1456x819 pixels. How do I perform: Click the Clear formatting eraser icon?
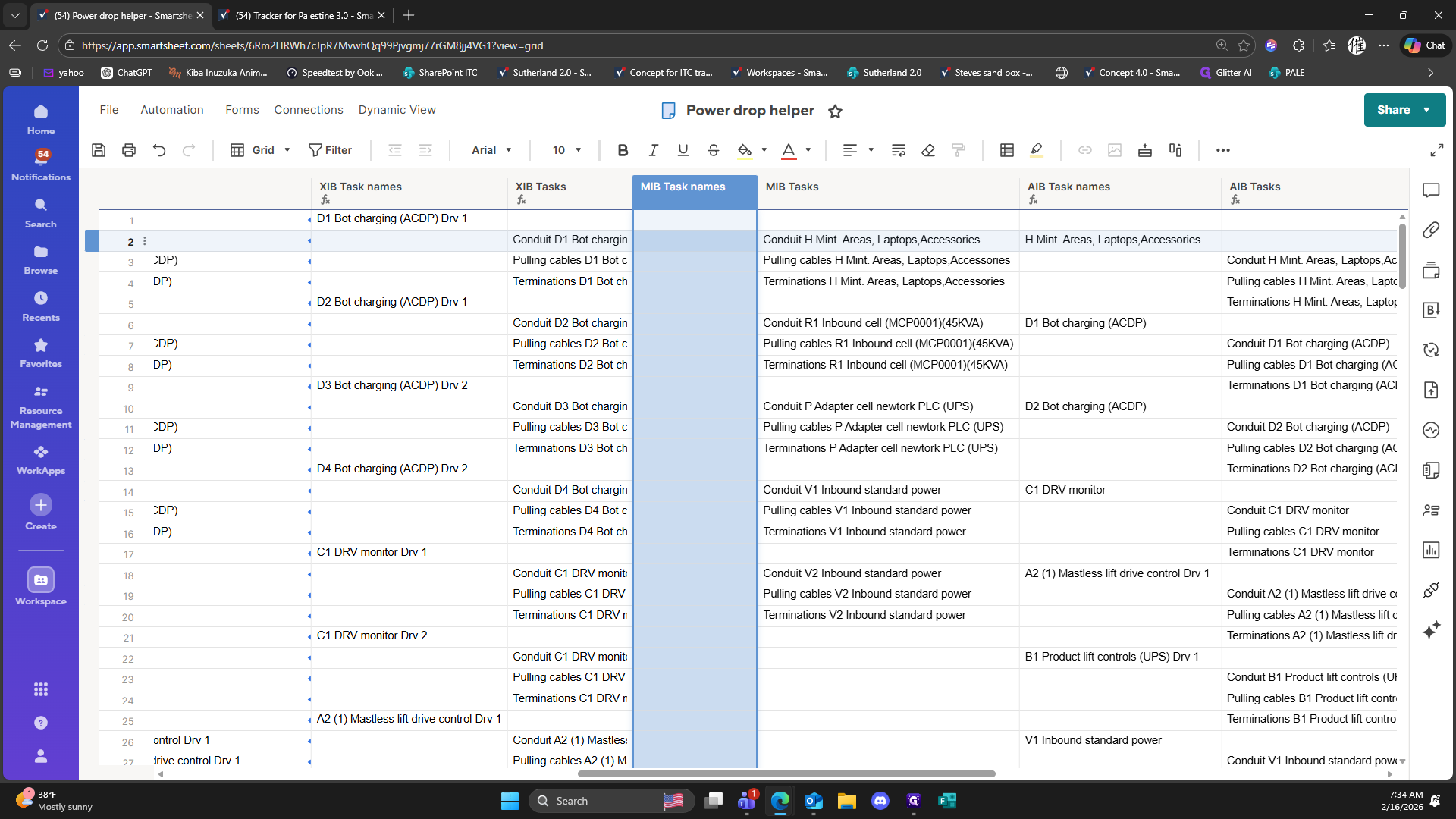point(928,150)
